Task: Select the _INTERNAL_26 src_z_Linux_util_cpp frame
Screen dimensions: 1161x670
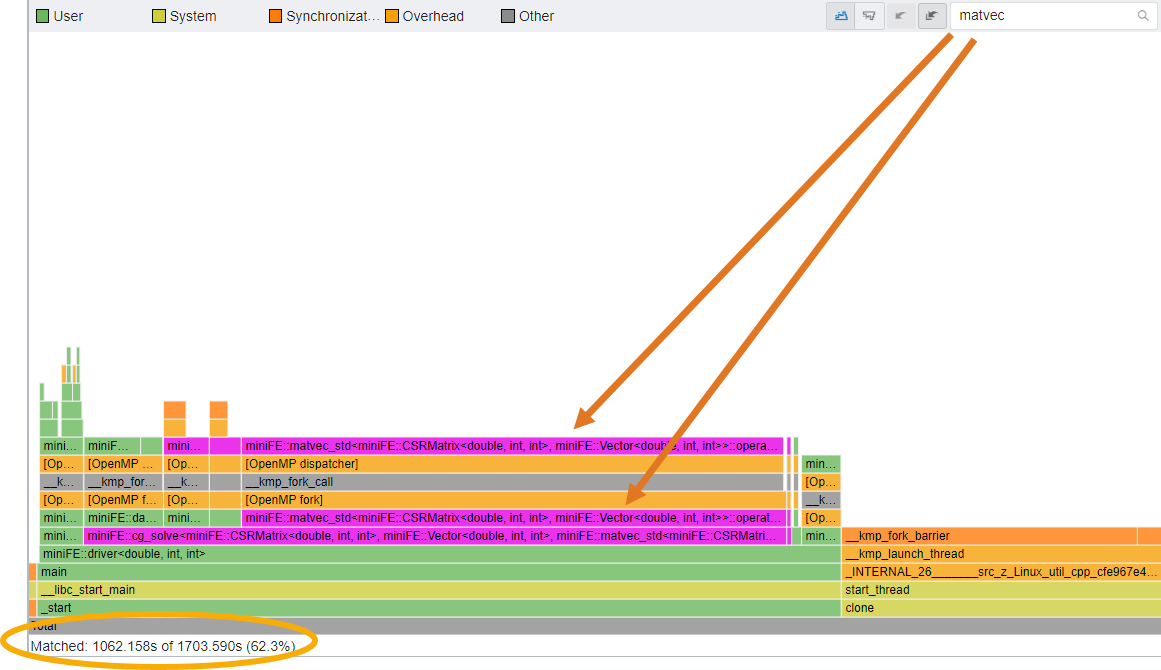Action: click(1001, 572)
